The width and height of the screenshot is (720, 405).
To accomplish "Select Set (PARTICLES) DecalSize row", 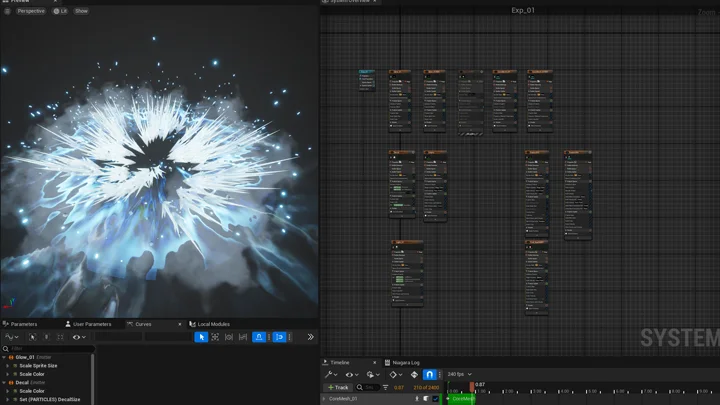I will 50,399.
